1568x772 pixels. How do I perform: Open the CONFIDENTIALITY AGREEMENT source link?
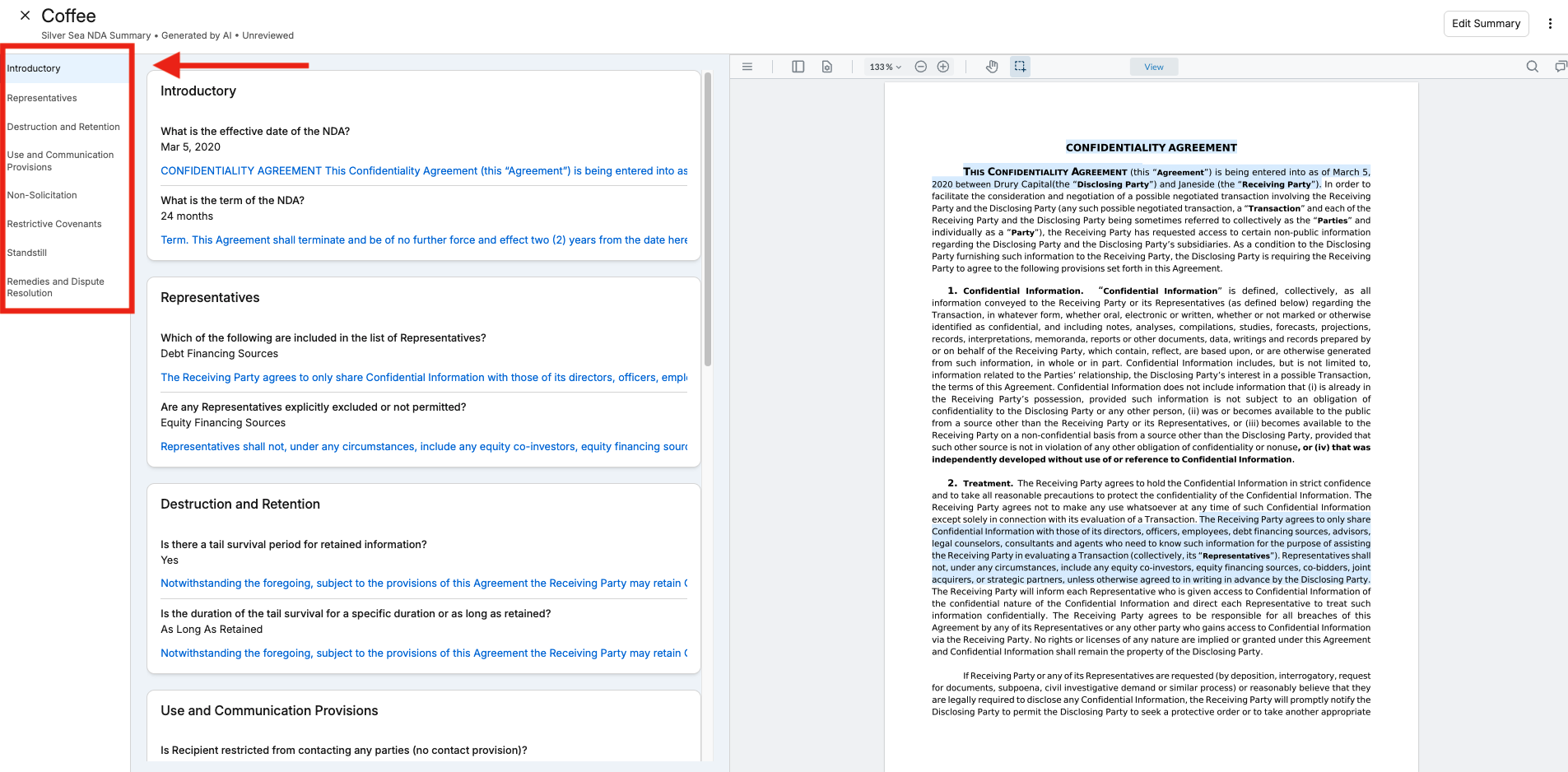[424, 171]
